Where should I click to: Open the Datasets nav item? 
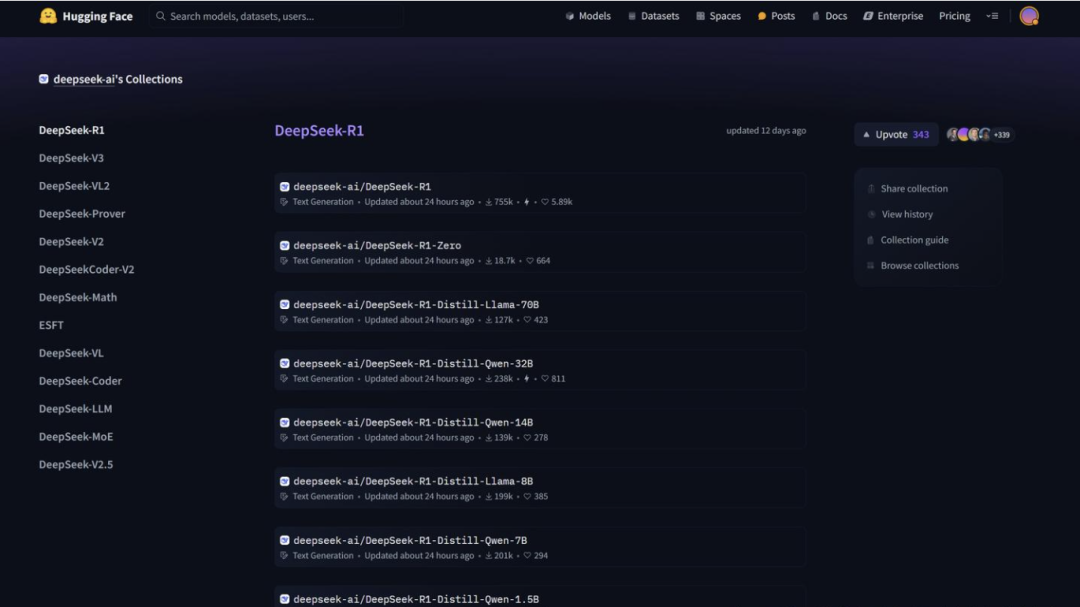(x=653, y=16)
